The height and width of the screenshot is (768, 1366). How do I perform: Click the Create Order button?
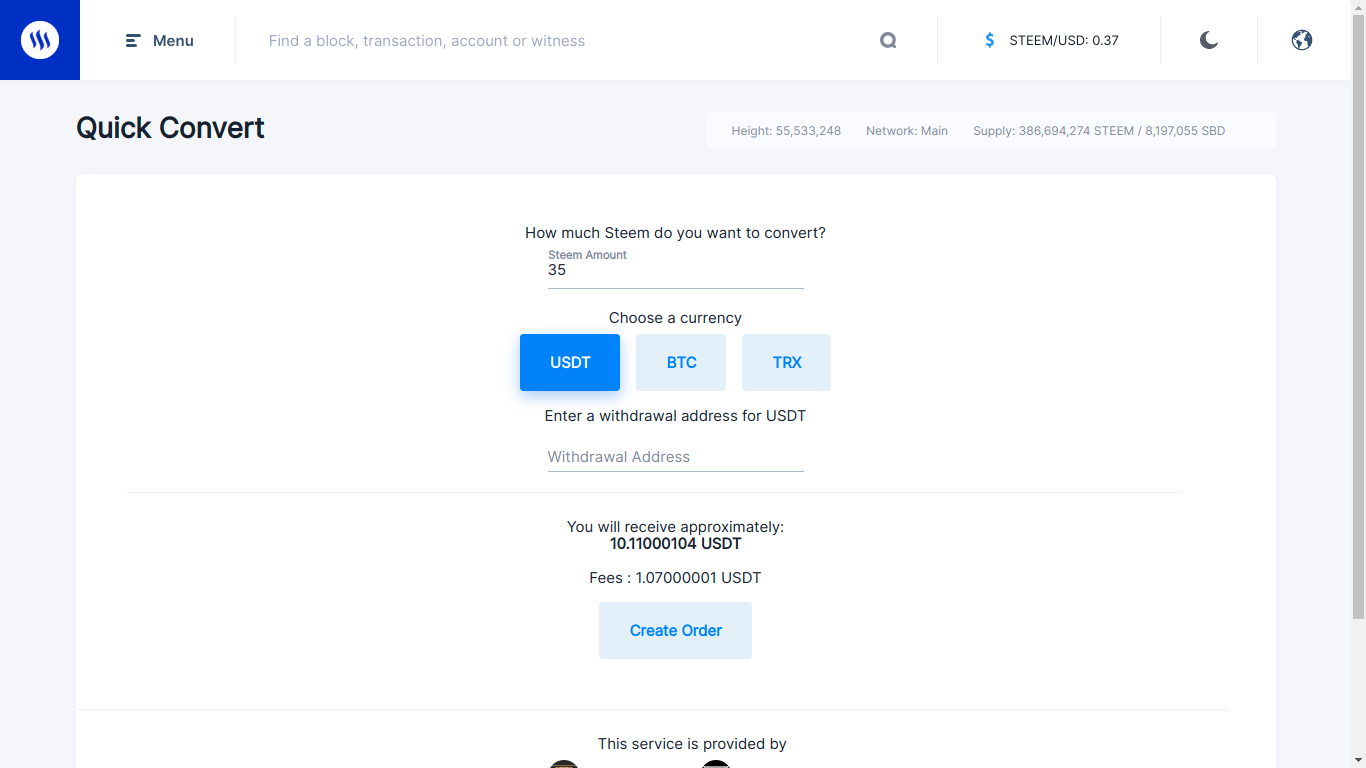point(676,630)
